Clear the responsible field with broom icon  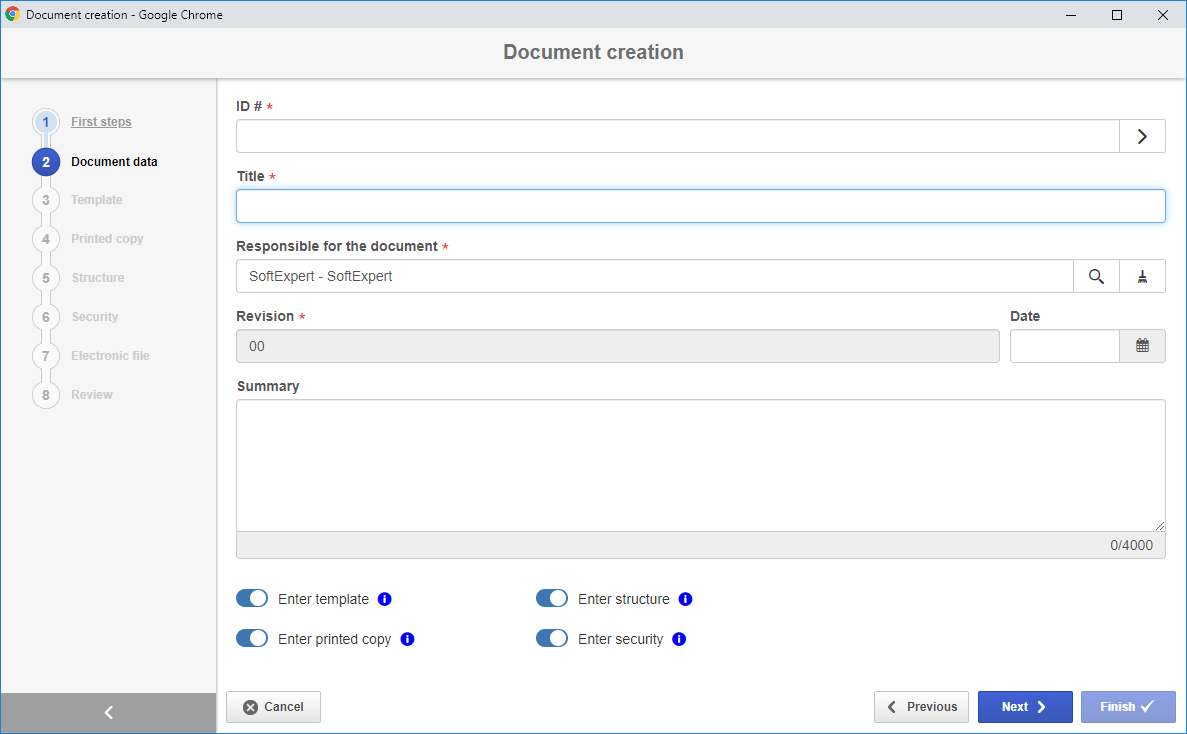[x=1142, y=276]
